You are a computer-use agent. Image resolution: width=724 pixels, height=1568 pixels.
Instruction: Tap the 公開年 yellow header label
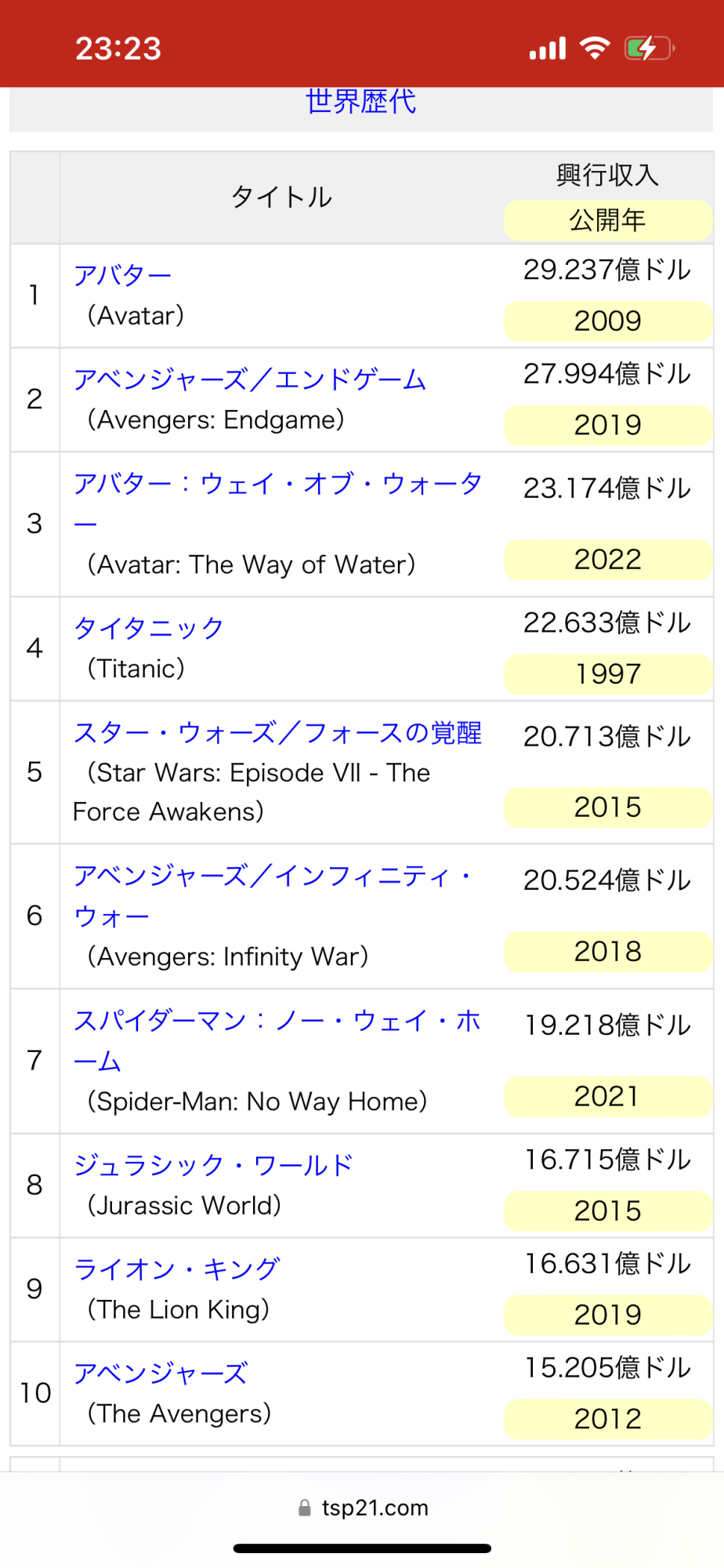607,220
